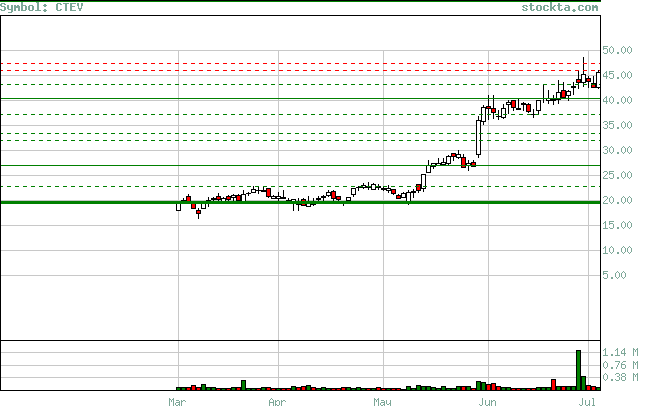Select the 15.00 price axis label
Screen dimensions: 655x406
tap(617, 226)
